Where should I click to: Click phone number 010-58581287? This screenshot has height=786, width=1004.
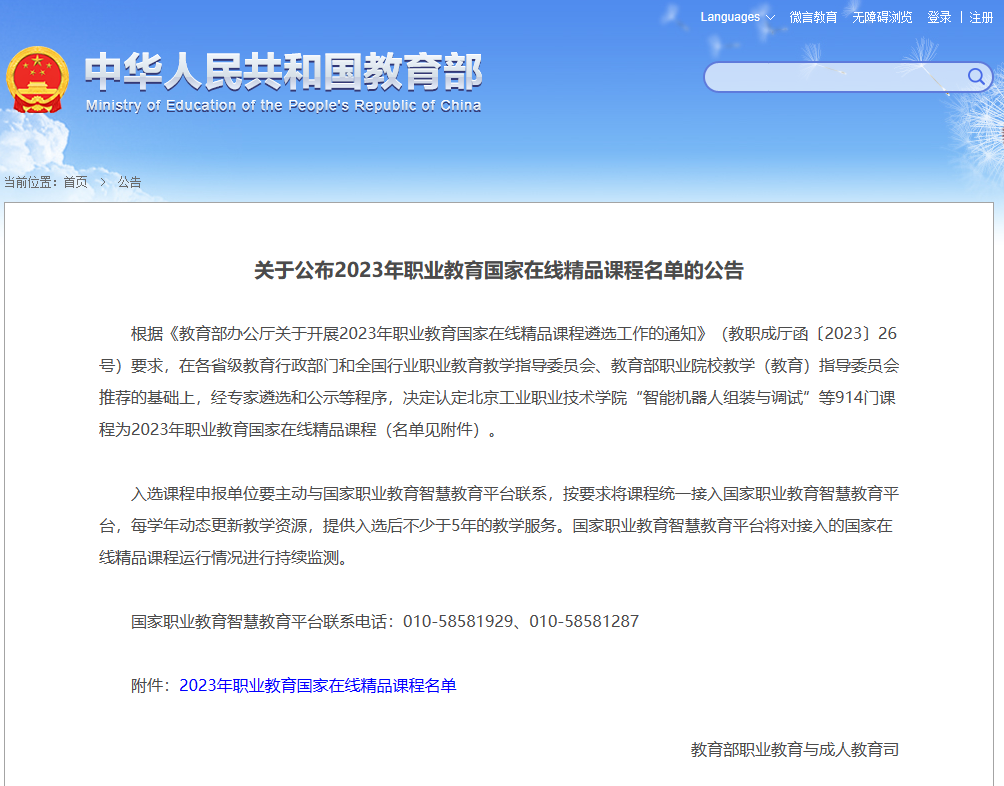(584, 622)
